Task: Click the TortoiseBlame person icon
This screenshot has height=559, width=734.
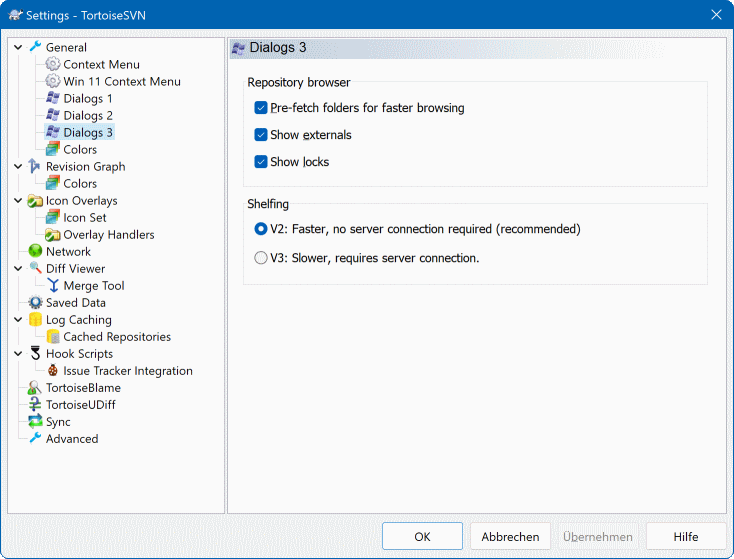Action: 35,388
